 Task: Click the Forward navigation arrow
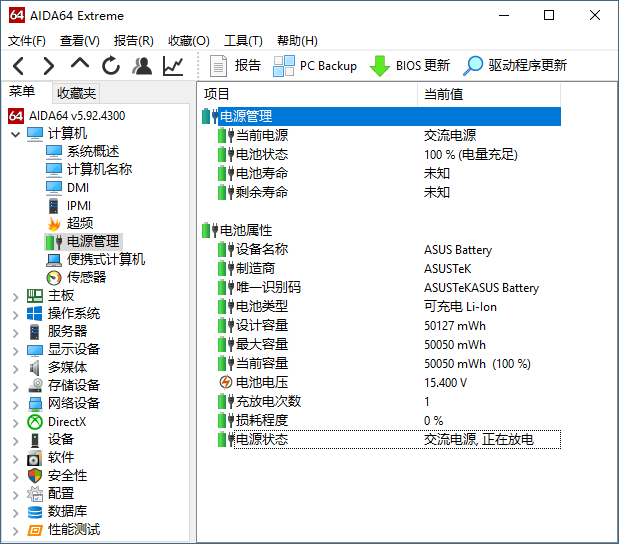[49, 66]
